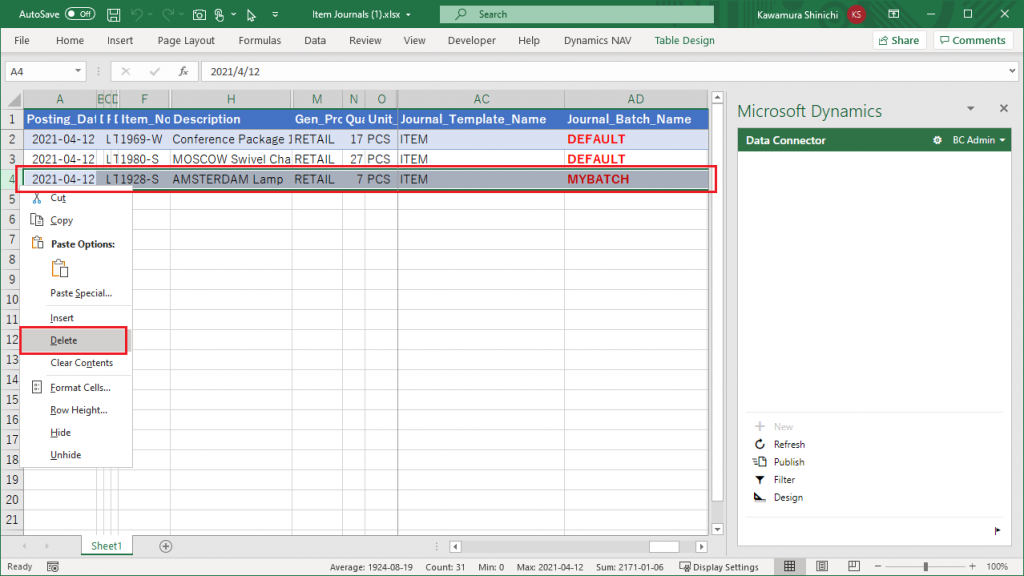Choose Clear Contents in the context menu
Screen dimensions: 1024x576
(82, 363)
